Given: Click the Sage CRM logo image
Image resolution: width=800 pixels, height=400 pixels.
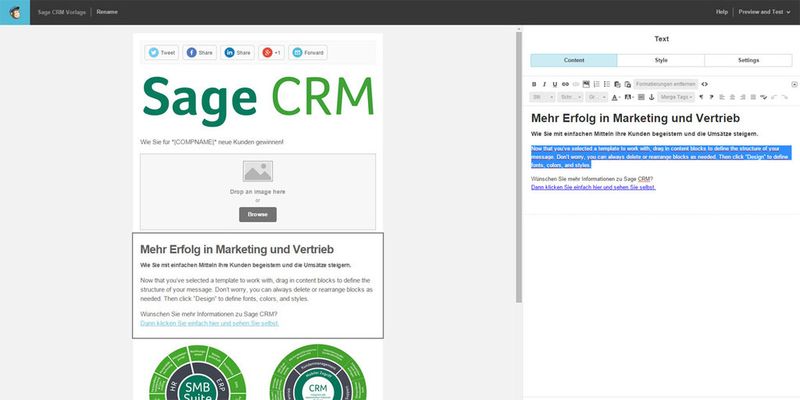Looking at the screenshot, I should (x=258, y=101).
